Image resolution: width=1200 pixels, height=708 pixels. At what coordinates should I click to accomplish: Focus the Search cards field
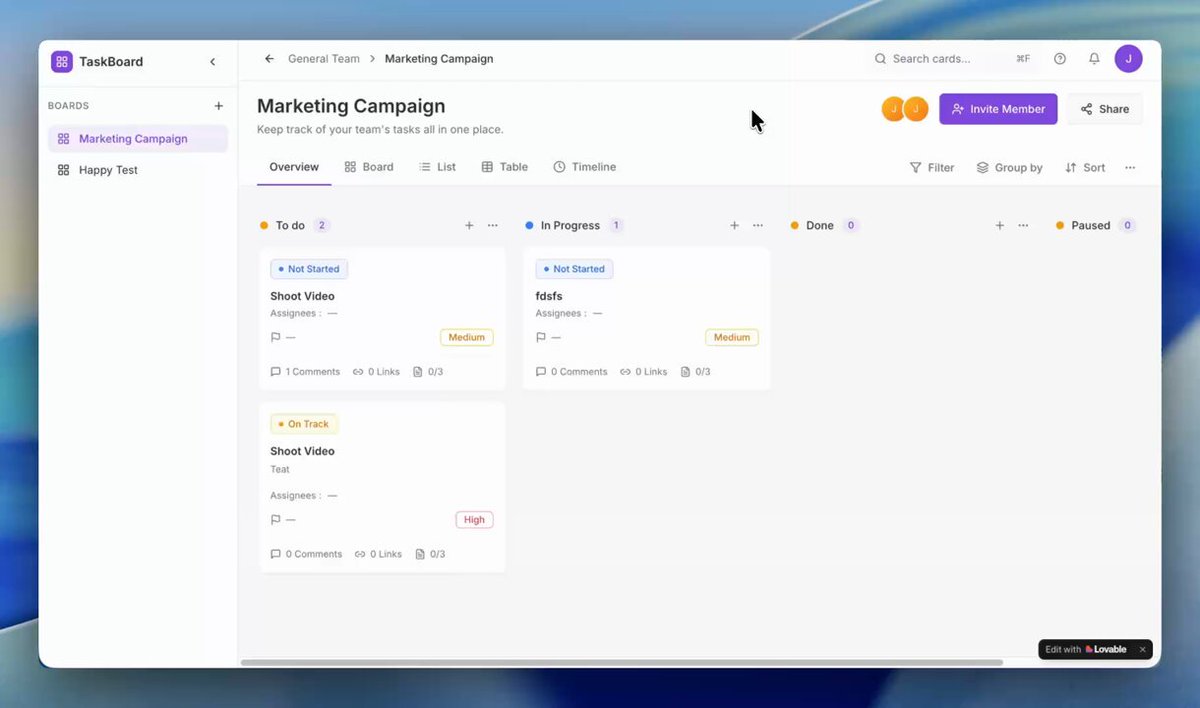pyautogui.click(x=952, y=59)
